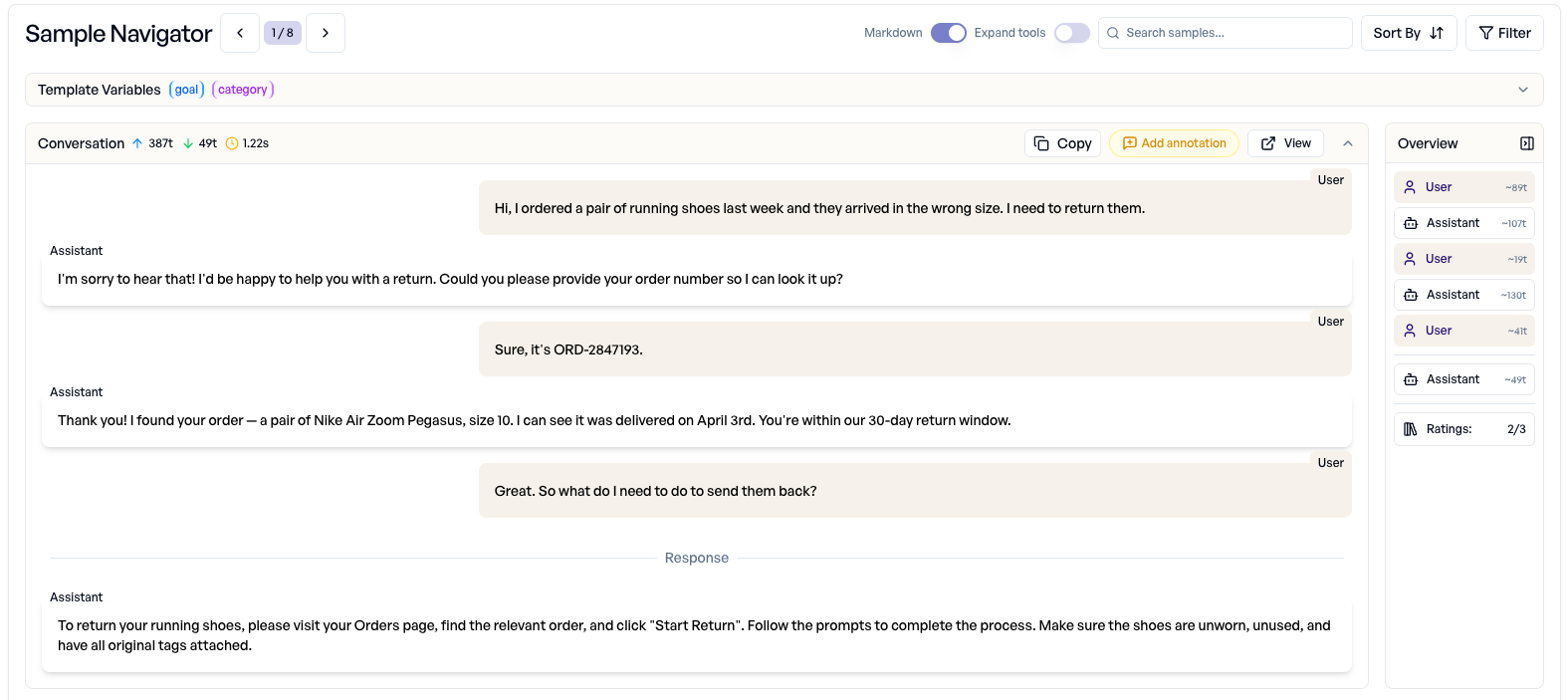
Task: Select the category template variable tag
Action: [243, 90]
